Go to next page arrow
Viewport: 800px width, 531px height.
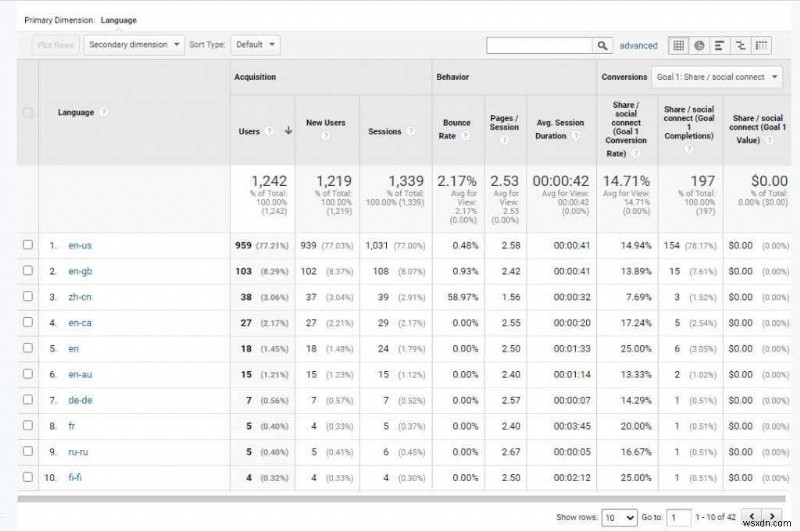coord(772,517)
